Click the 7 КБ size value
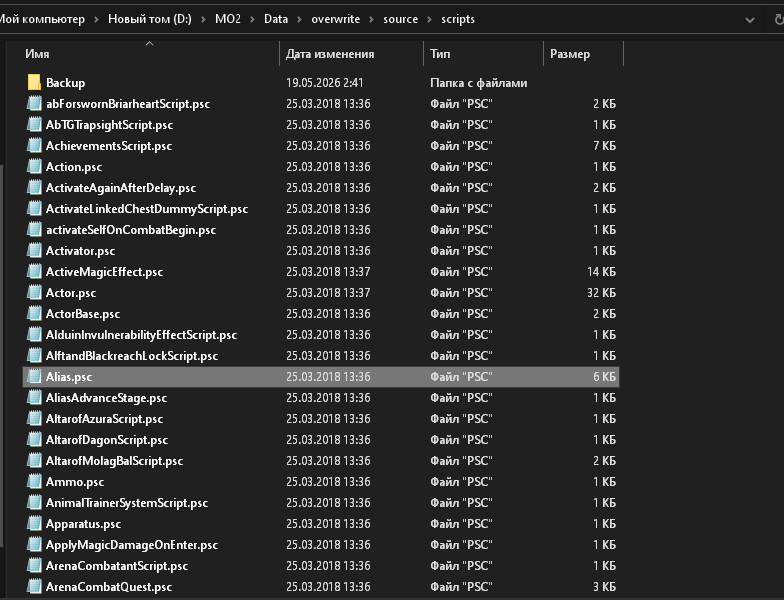 (604, 146)
